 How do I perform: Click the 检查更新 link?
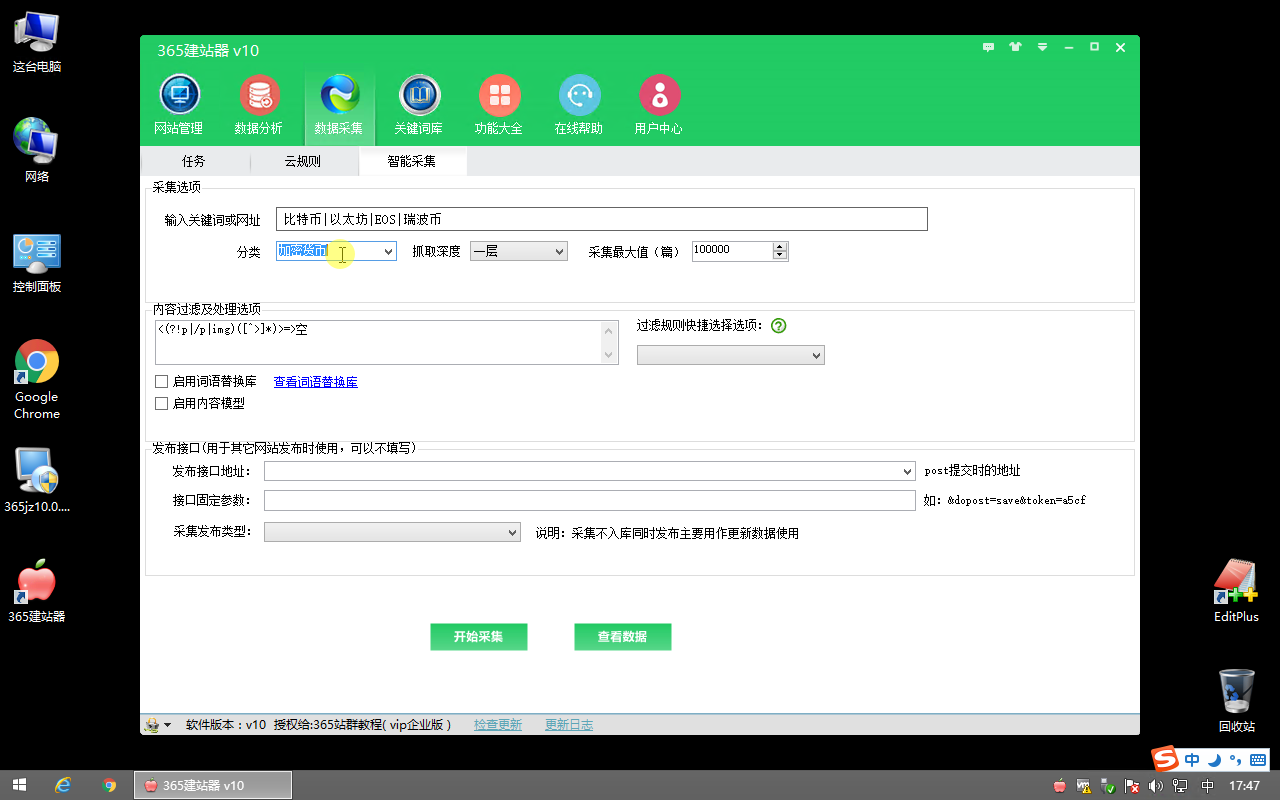[x=498, y=725]
